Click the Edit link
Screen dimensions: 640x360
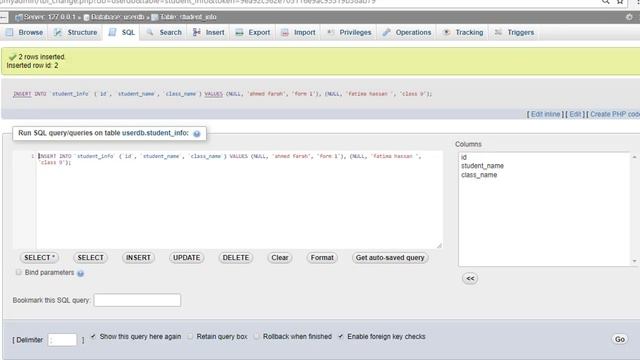click(x=575, y=114)
